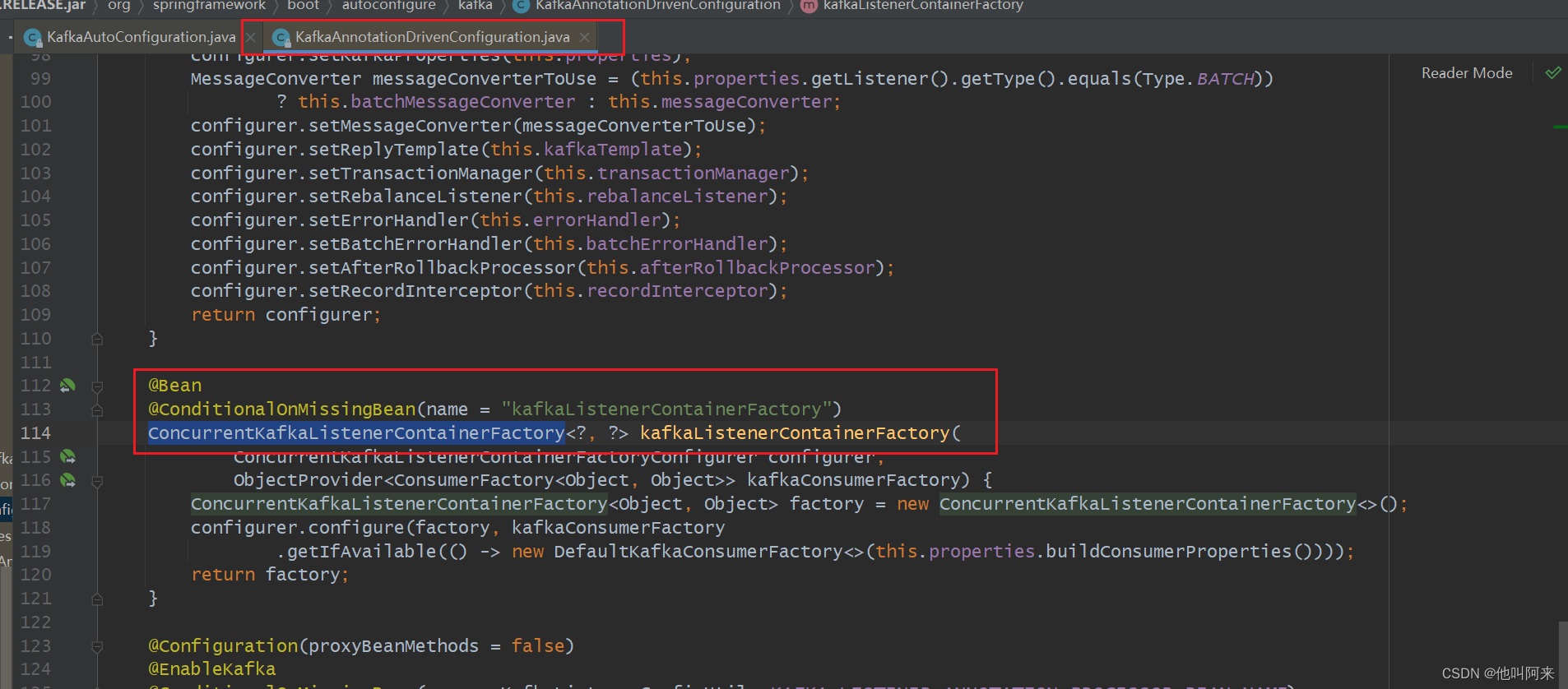Click the editor vertical scrollbar thumb

click(x=1563, y=654)
